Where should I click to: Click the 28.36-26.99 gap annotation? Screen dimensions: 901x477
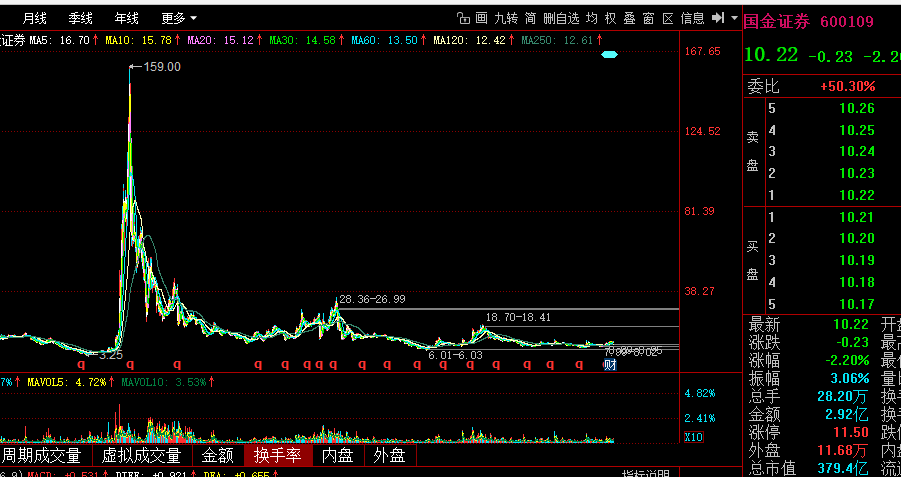[372, 299]
